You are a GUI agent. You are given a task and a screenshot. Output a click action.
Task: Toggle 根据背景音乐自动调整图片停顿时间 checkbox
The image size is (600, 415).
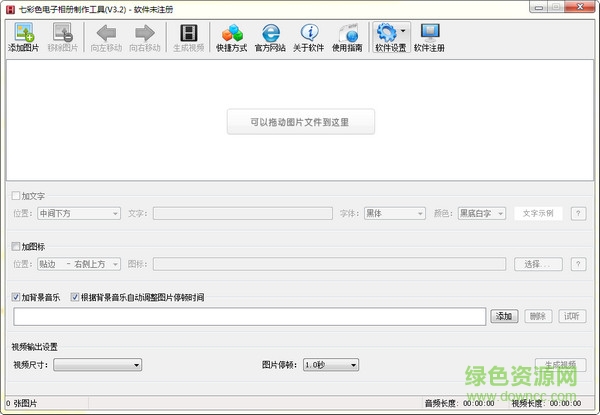tap(75, 297)
